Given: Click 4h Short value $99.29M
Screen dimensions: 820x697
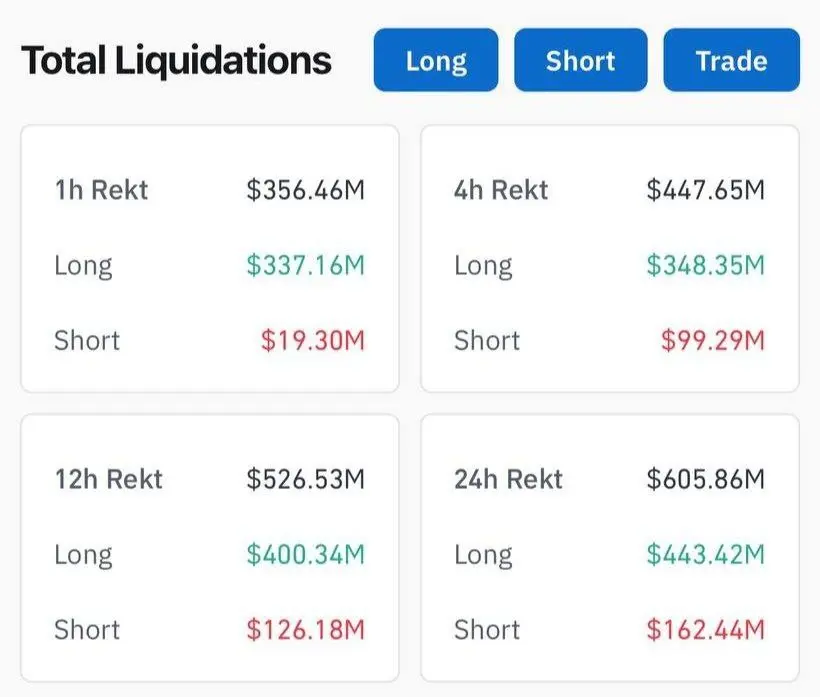Looking at the screenshot, I should pos(713,340).
